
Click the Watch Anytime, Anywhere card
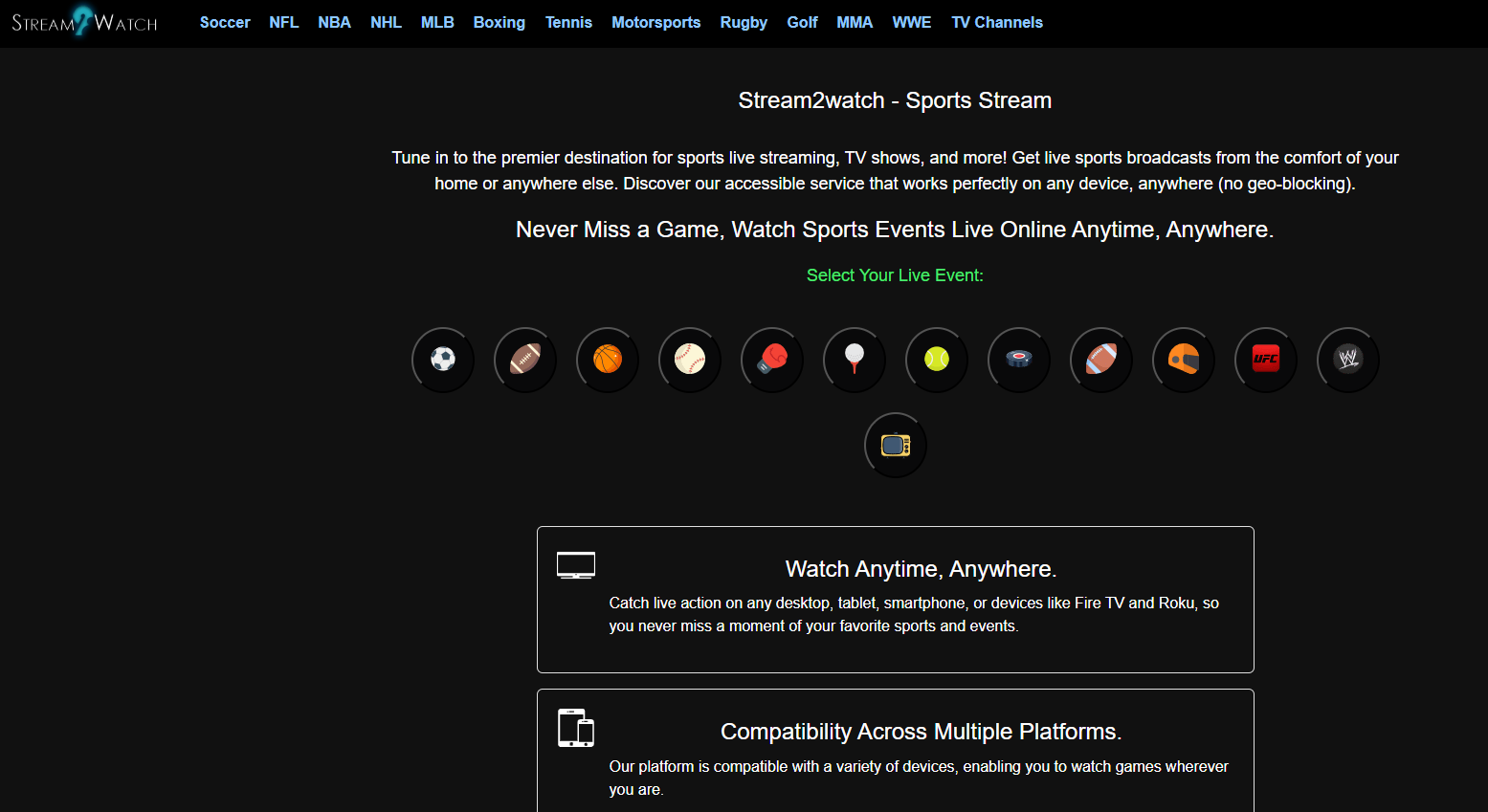895,599
